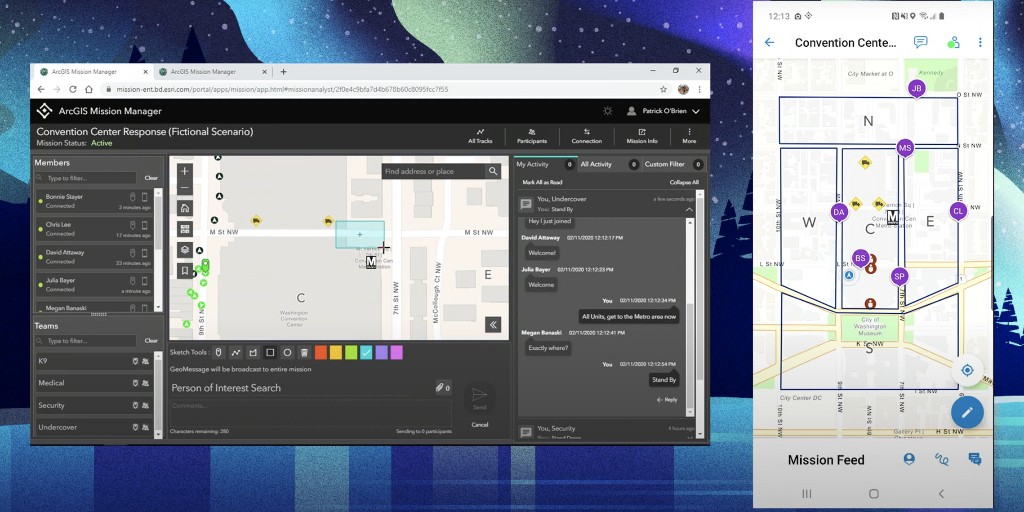Open the map Layers button
The image size is (1024, 512).
click(185, 249)
